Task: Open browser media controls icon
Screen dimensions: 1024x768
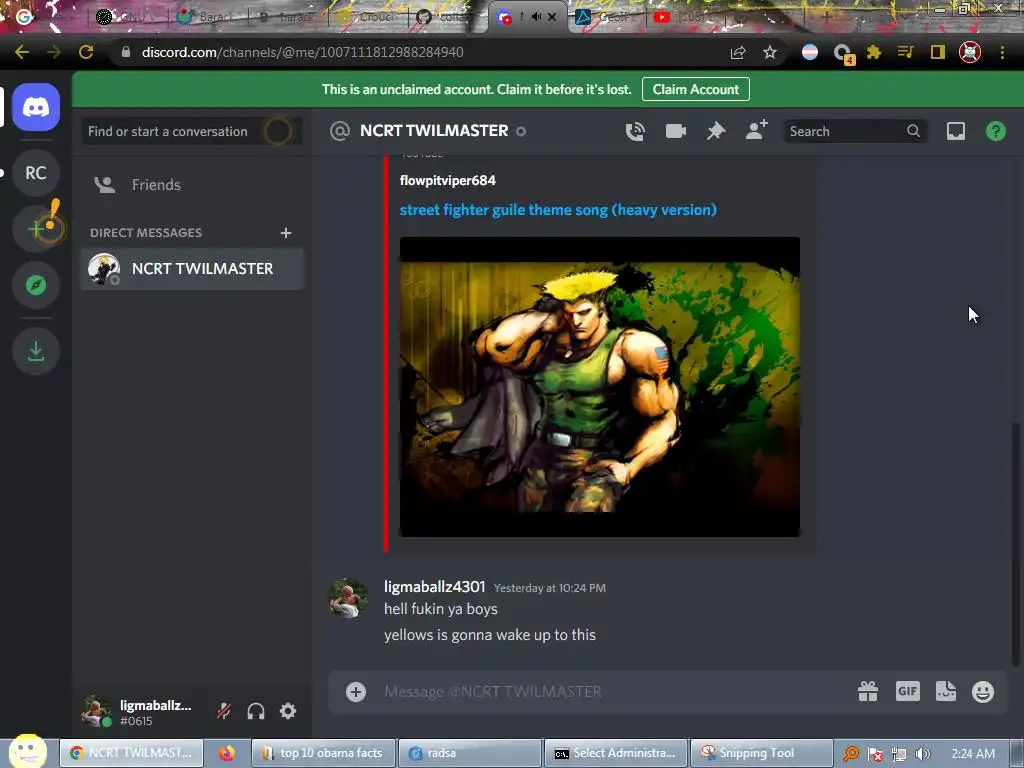Action: (x=905, y=52)
